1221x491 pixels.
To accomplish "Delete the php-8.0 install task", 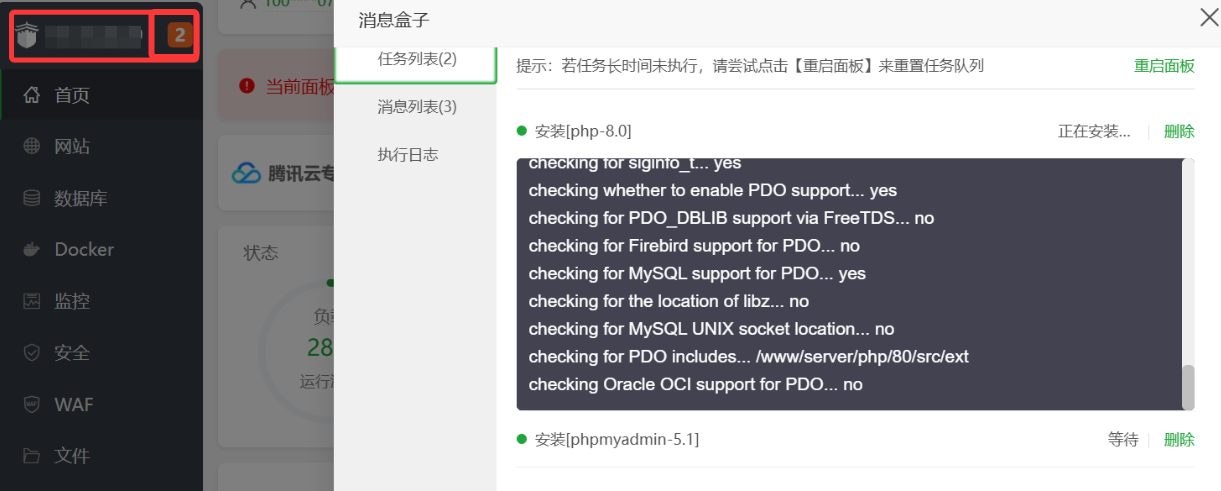I will click(x=1179, y=132).
